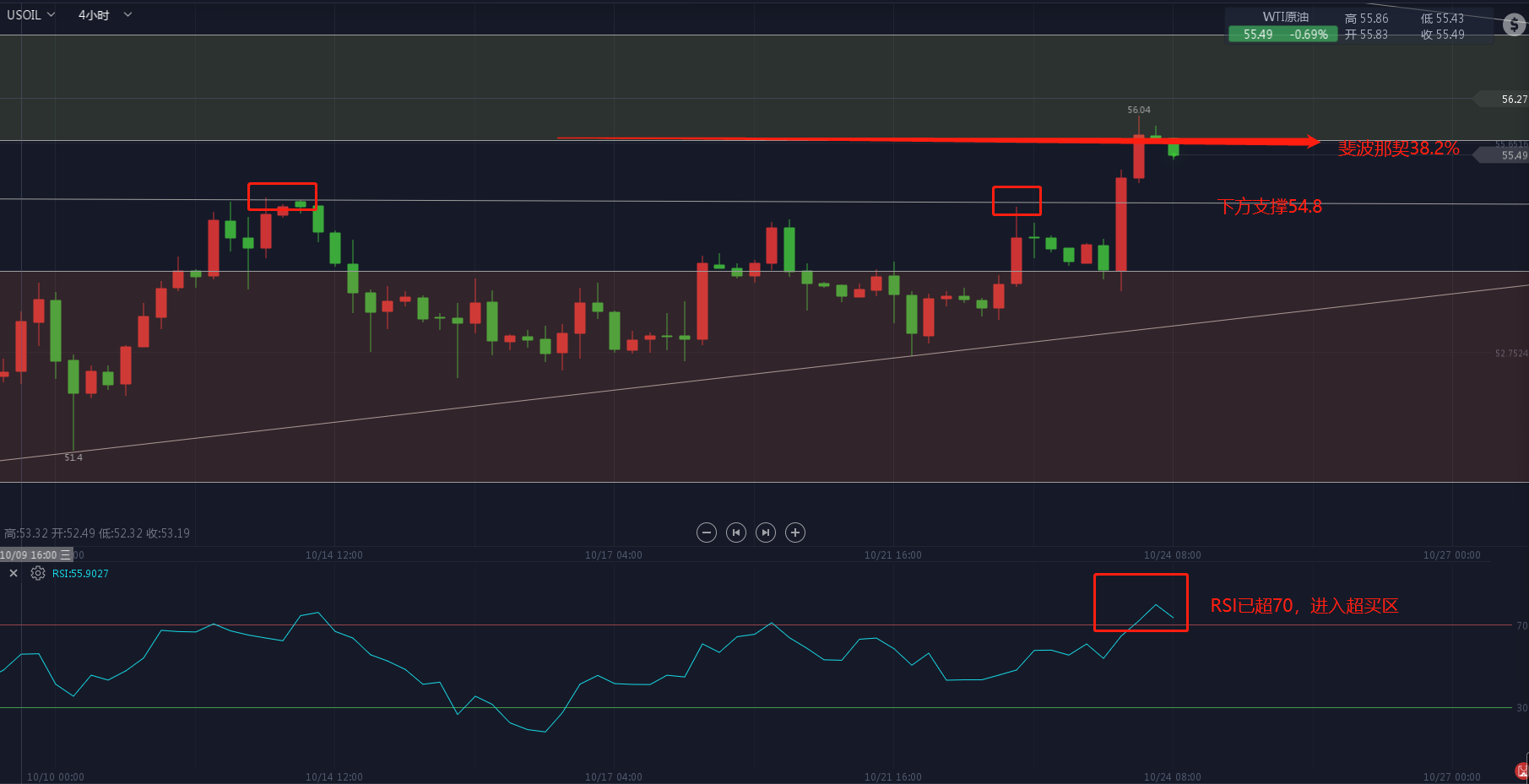Click the RSI 30 oversold level label
Image resolution: width=1529 pixels, height=784 pixels.
(1521, 708)
